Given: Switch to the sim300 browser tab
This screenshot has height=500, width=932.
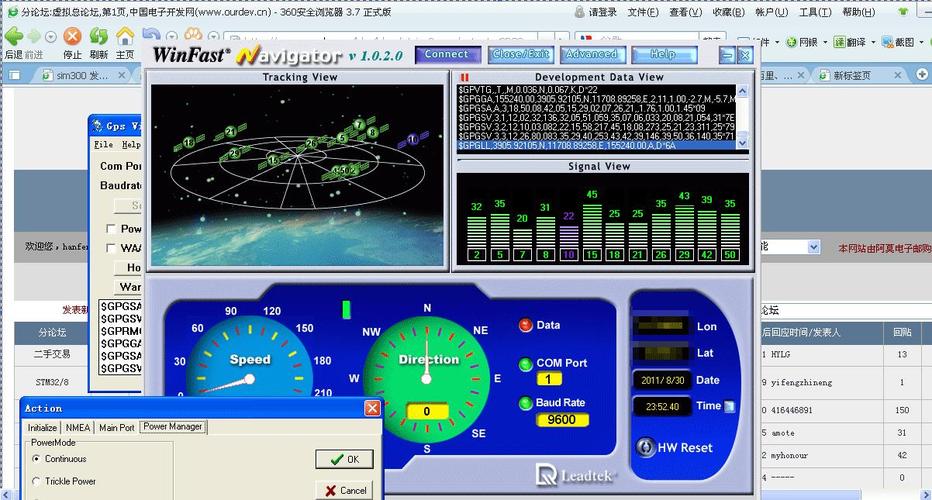Looking at the screenshot, I should pyautogui.click(x=83, y=76).
